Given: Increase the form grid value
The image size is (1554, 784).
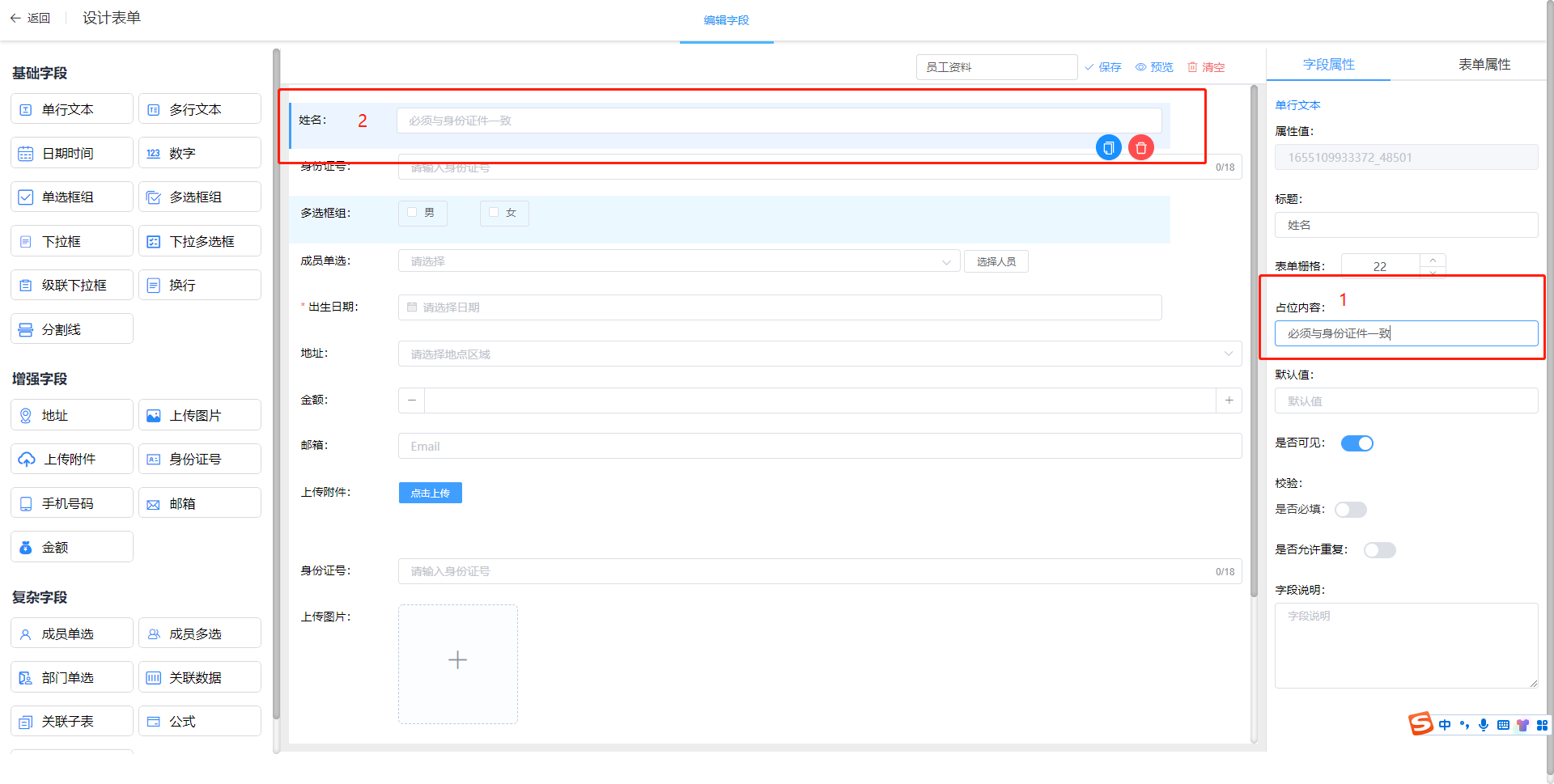Looking at the screenshot, I should pos(1433,260).
